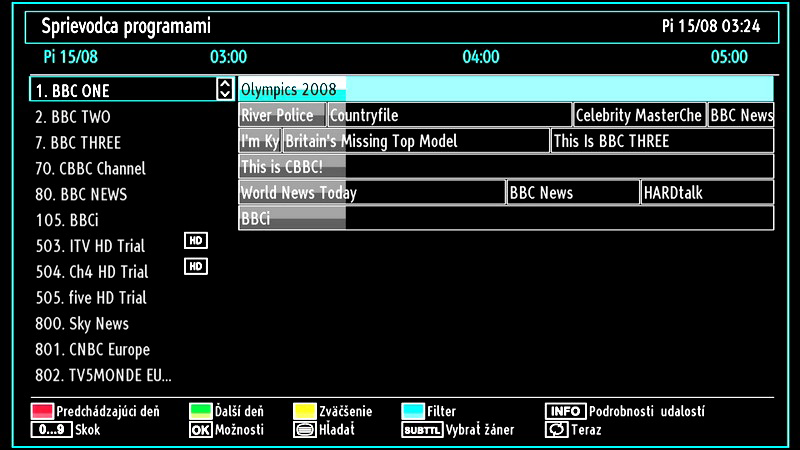Image resolution: width=800 pixels, height=450 pixels.
Task: Click the 03:00 timeline marker
Action: (228, 57)
